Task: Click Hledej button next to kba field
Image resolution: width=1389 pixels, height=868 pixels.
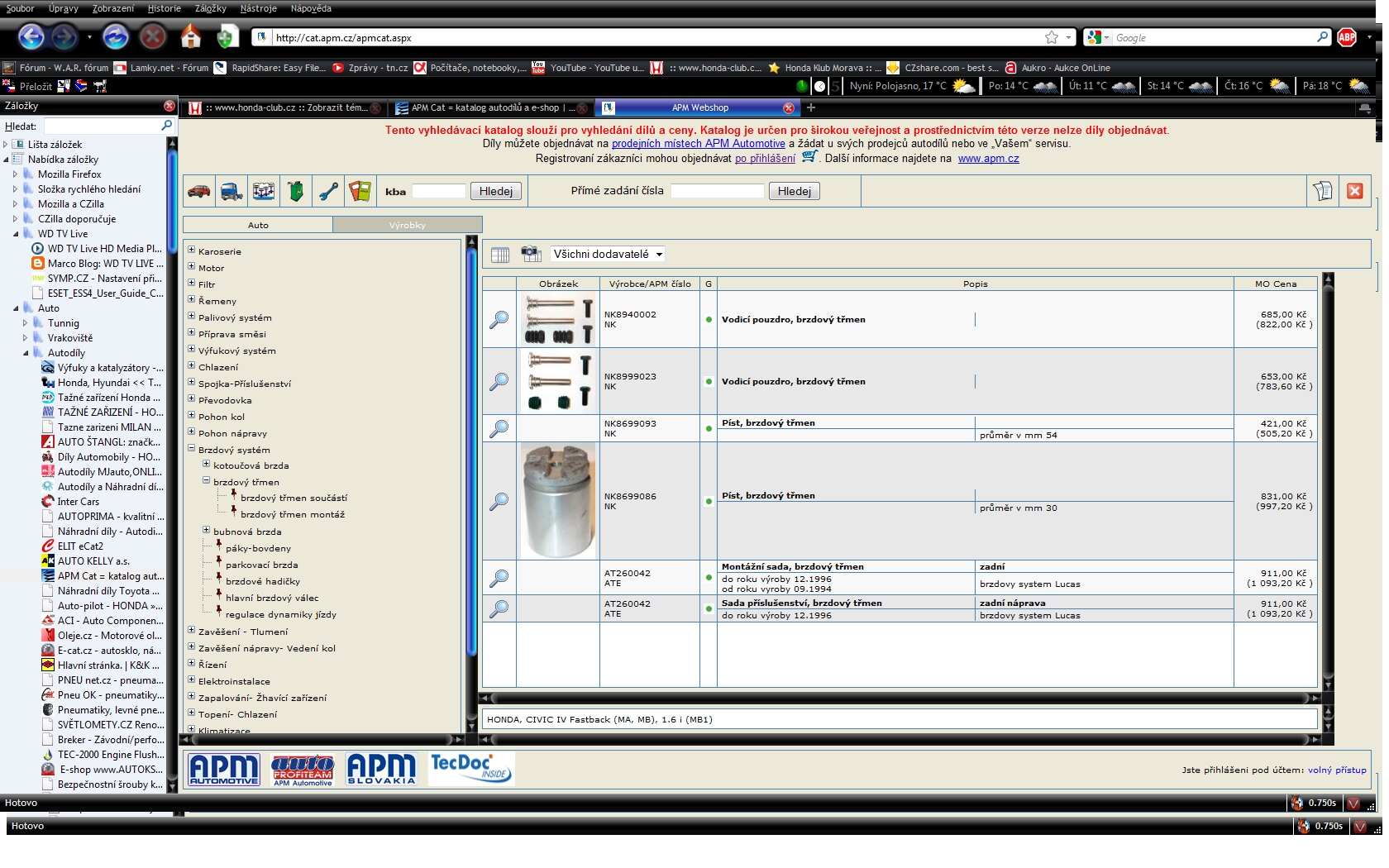Action: [x=496, y=192]
